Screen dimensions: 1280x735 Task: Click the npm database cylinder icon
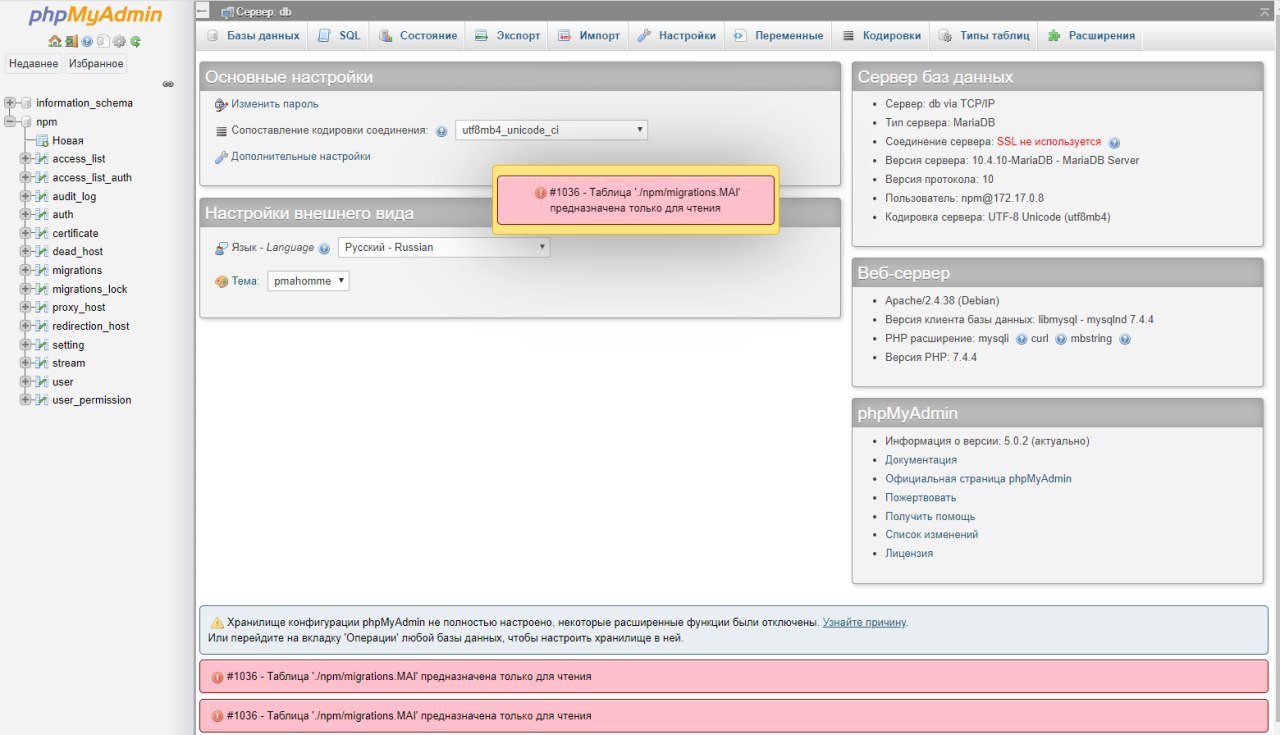coord(26,122)
